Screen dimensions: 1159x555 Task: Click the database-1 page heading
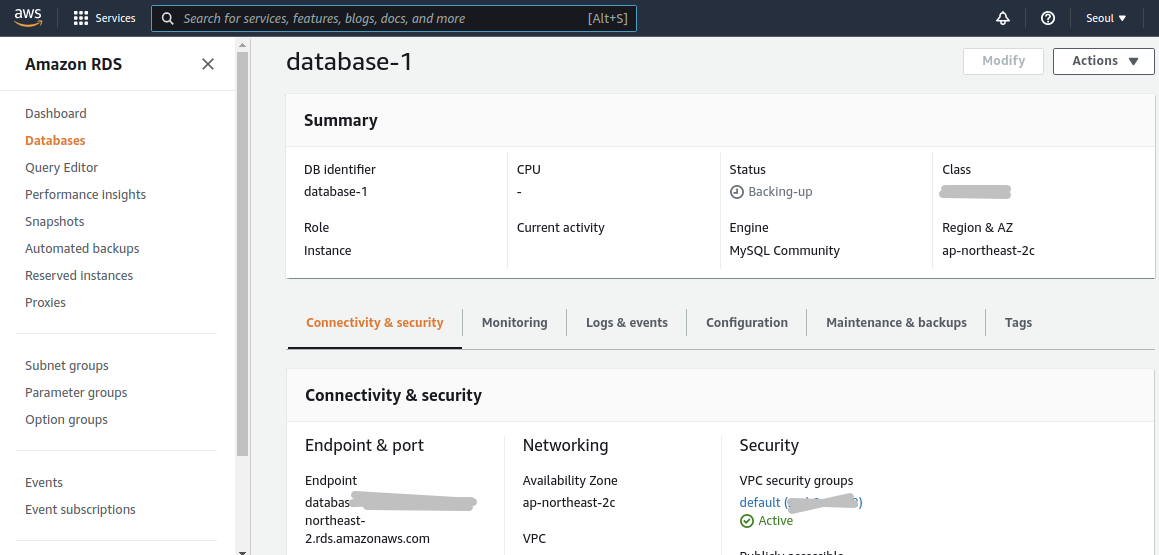(349, 62)
